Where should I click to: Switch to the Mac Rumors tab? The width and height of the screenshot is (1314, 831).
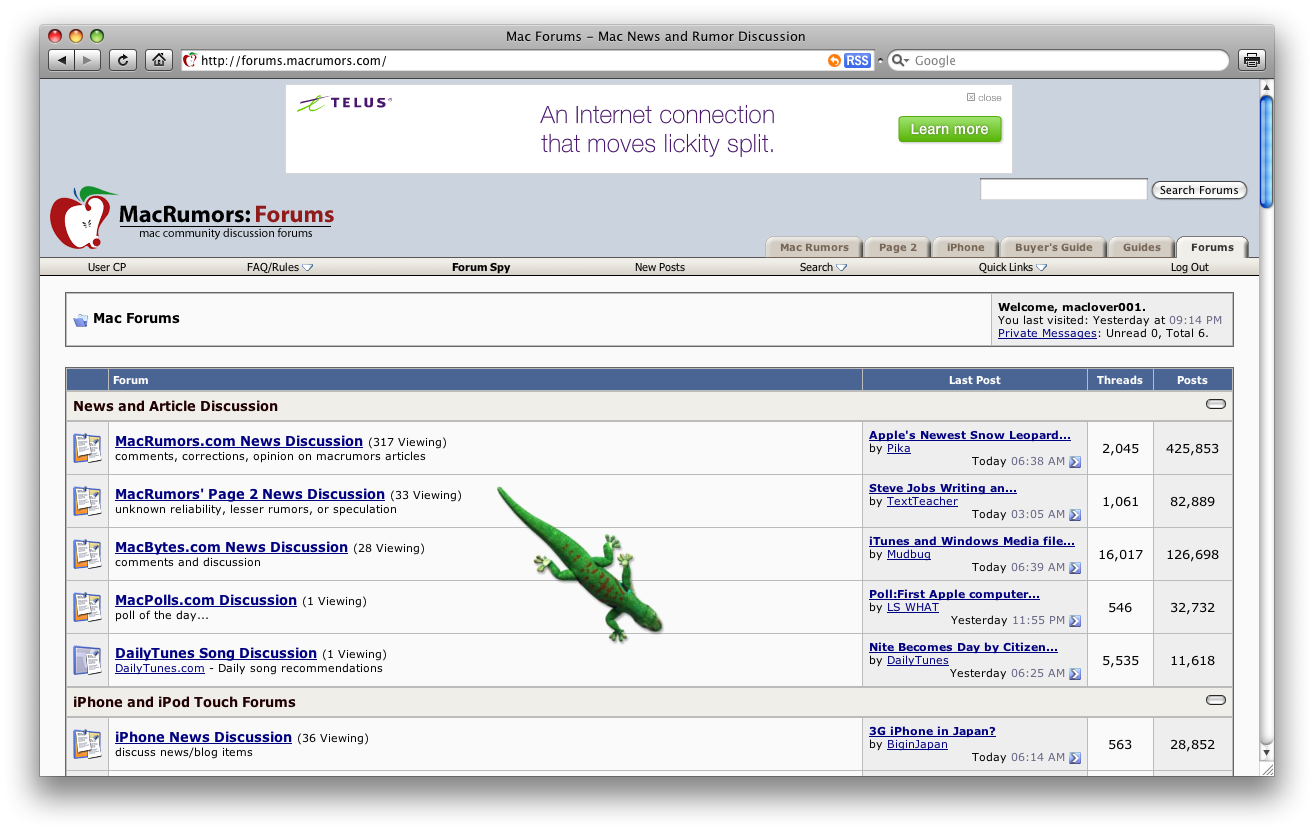814,247
